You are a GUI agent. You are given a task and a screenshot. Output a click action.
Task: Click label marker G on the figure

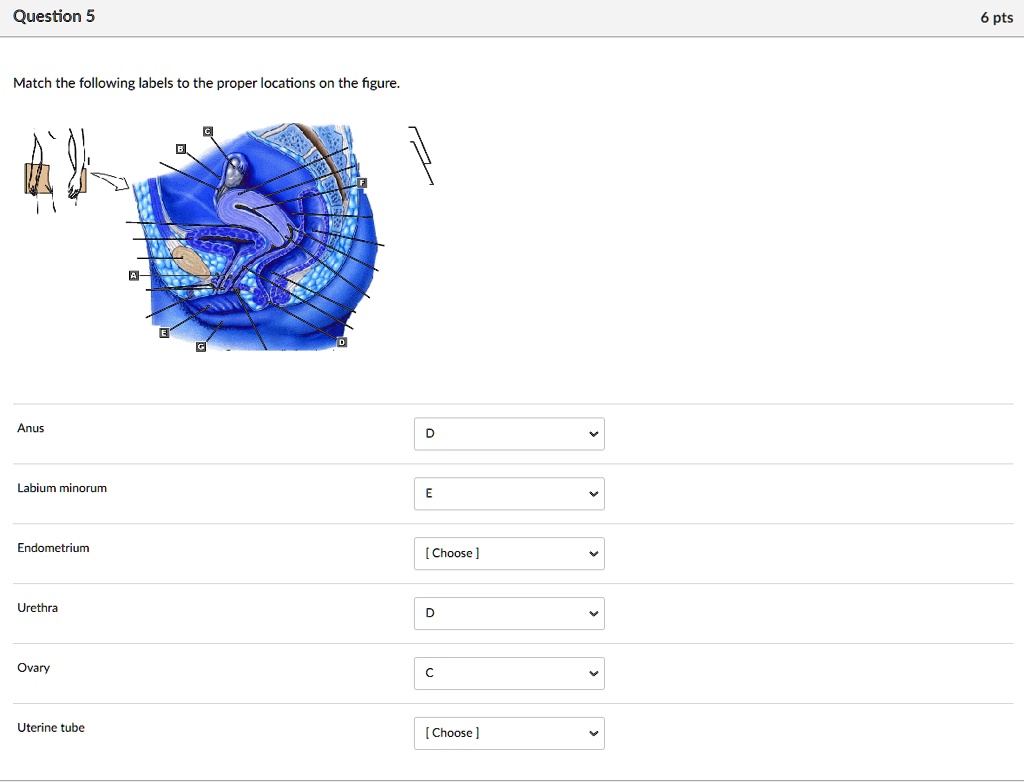pyautogui.click(x=200, y=346)
